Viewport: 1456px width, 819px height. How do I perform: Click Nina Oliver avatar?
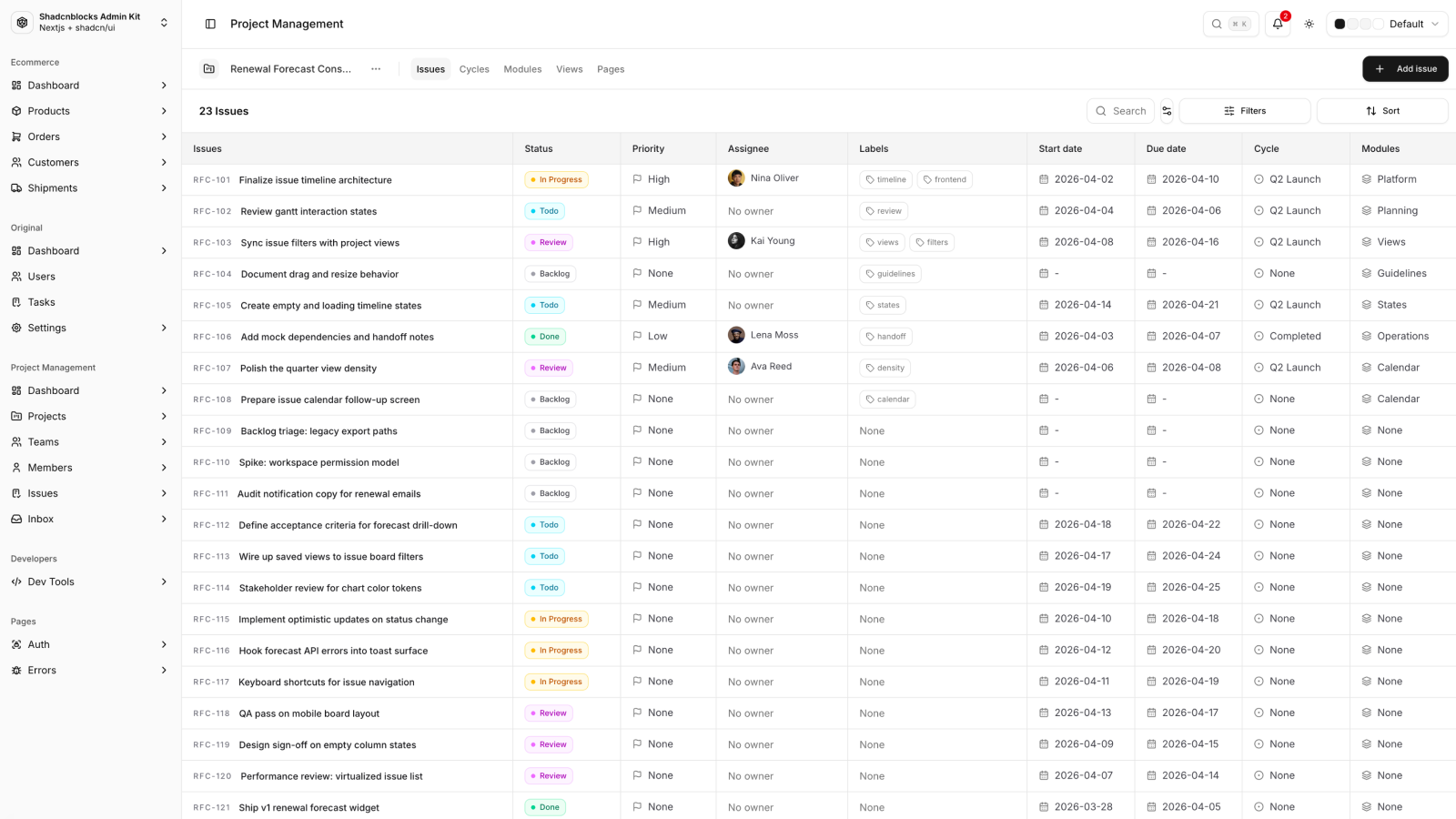point(736,178)
